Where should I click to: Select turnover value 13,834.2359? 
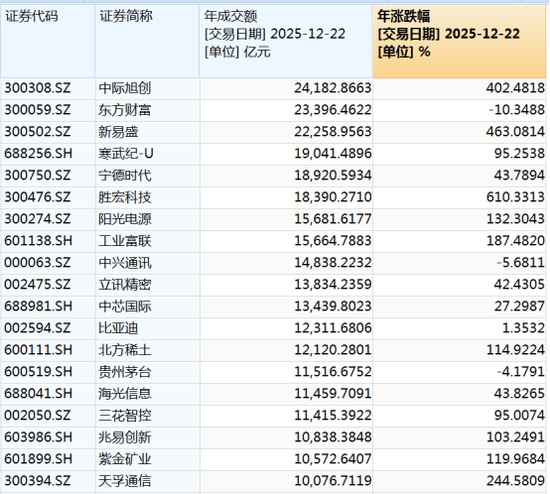(x=333, y=284)
